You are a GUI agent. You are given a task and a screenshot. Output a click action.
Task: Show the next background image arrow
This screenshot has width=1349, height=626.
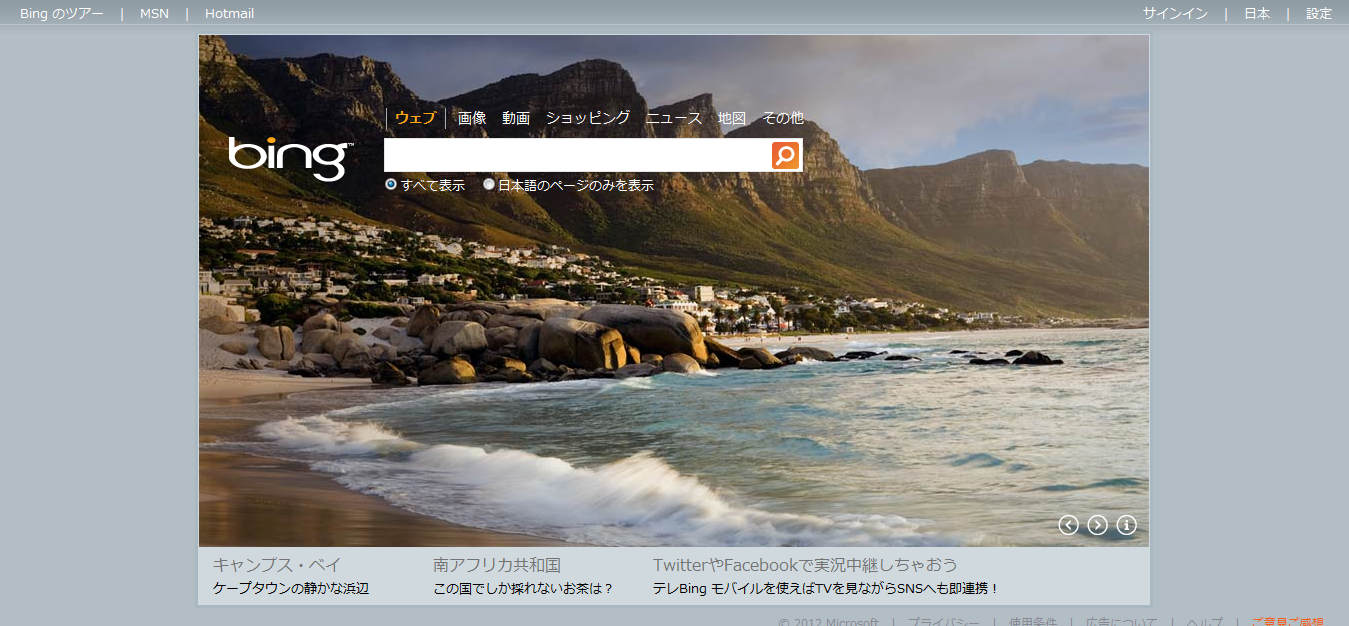(1097, 525)
